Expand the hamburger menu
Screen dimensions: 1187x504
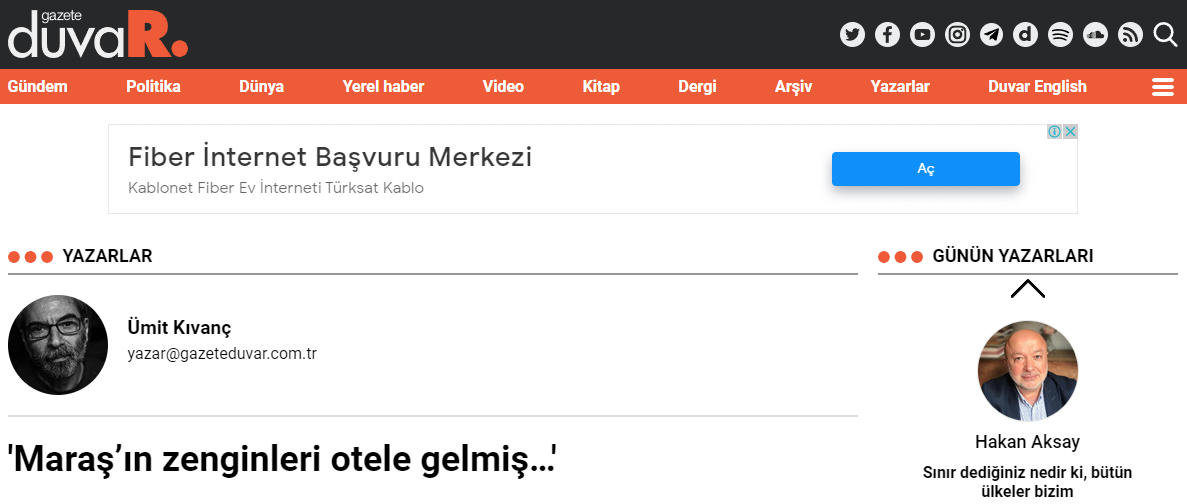click(x=1163, y=87)
